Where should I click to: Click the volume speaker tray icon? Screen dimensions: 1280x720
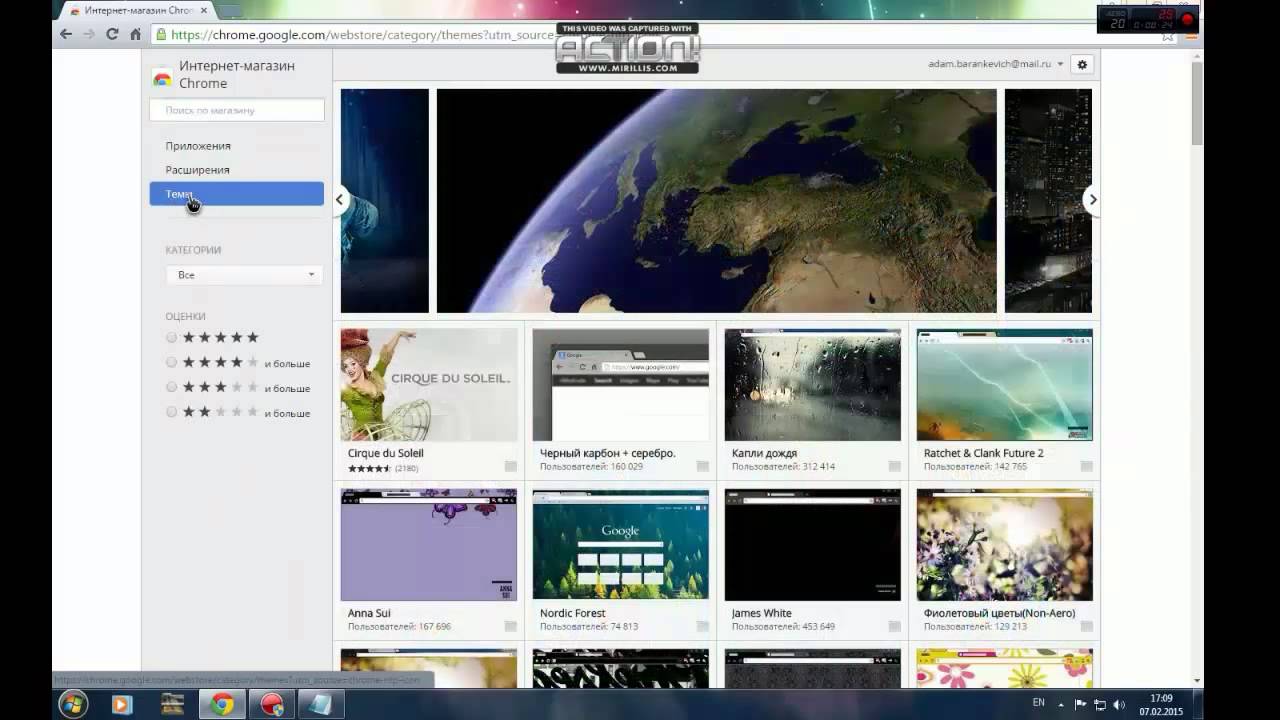click(1119, 705)
